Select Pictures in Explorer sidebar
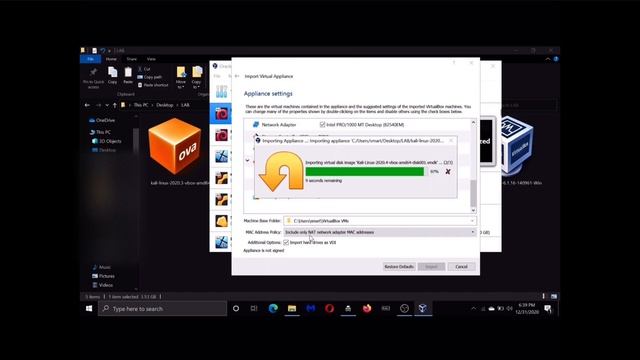This screenshot has height=360, width=640. pyautogui.click(x=103, y=276)
